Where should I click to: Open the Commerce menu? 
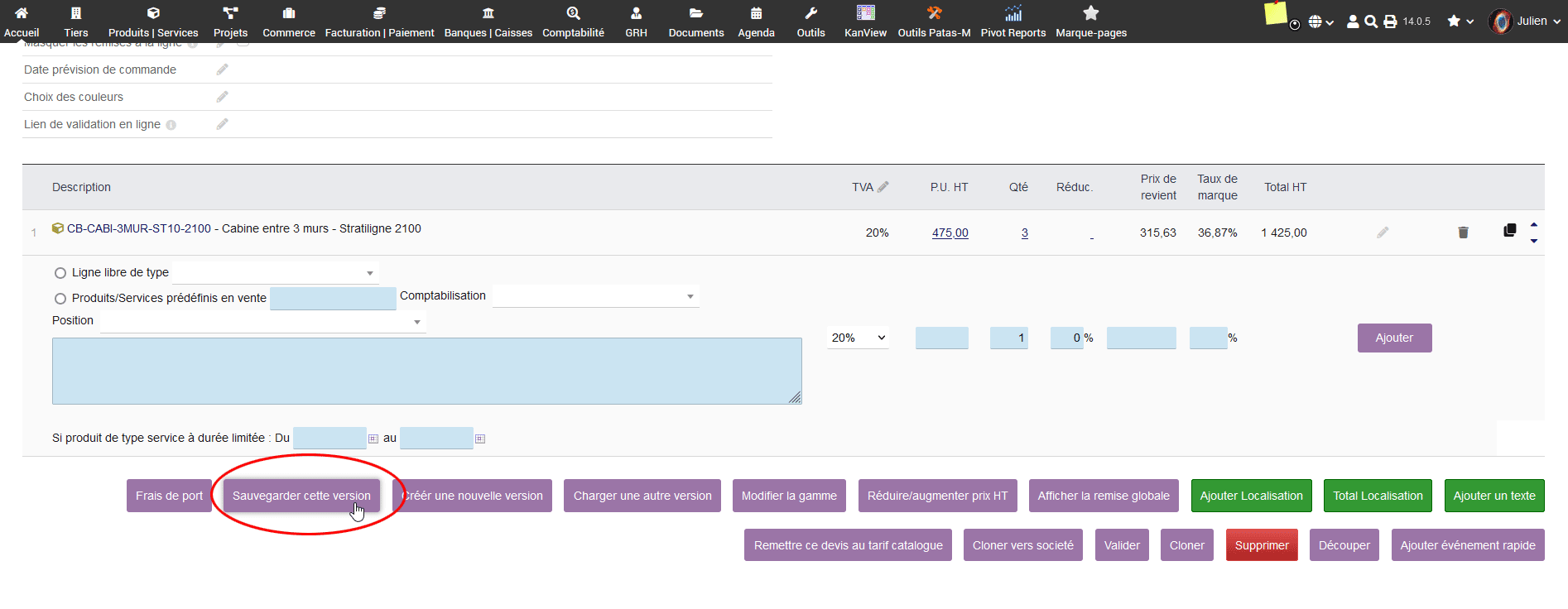click(x=289, y=22)
